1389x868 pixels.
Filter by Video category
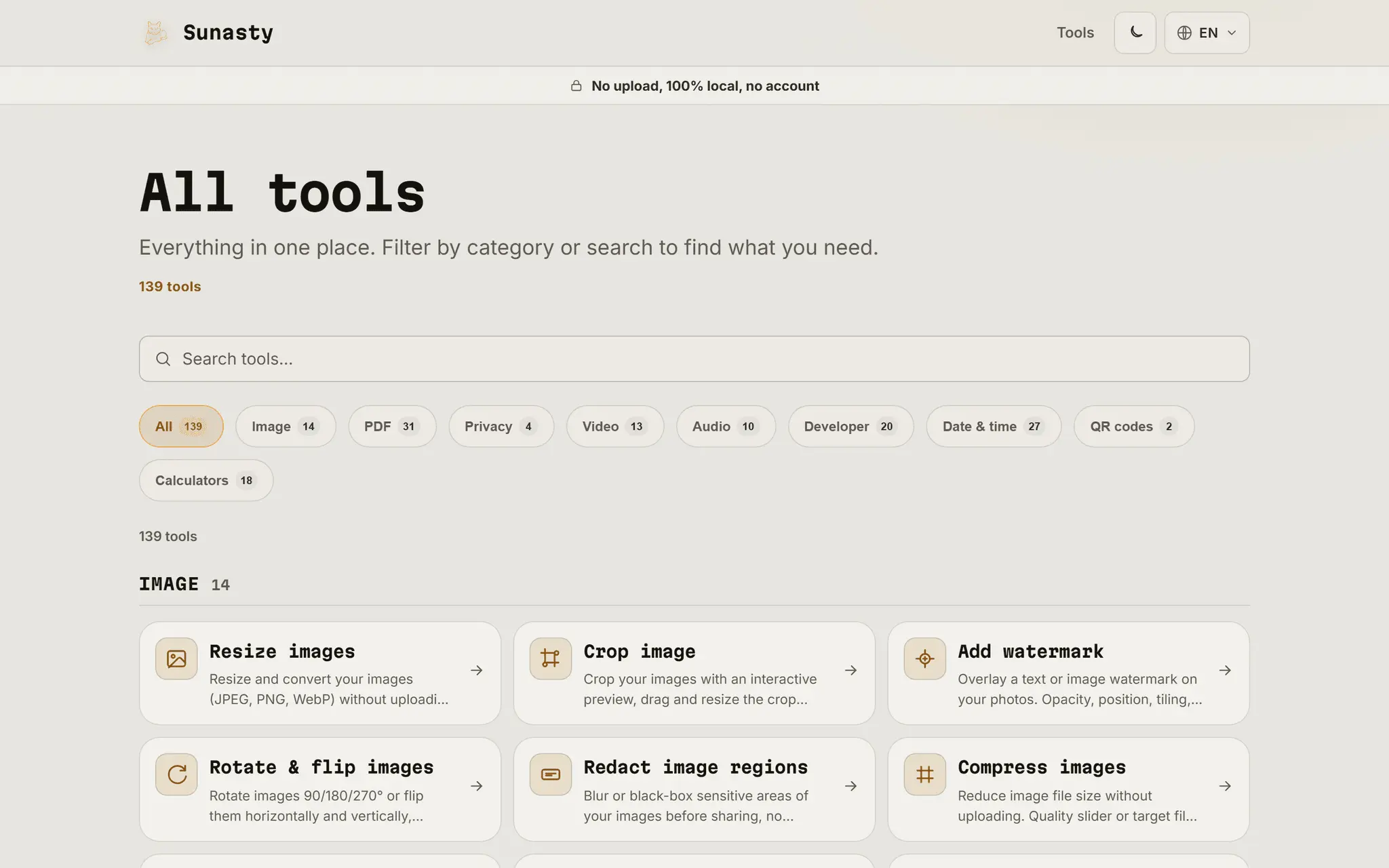click(x=615, y=427)
